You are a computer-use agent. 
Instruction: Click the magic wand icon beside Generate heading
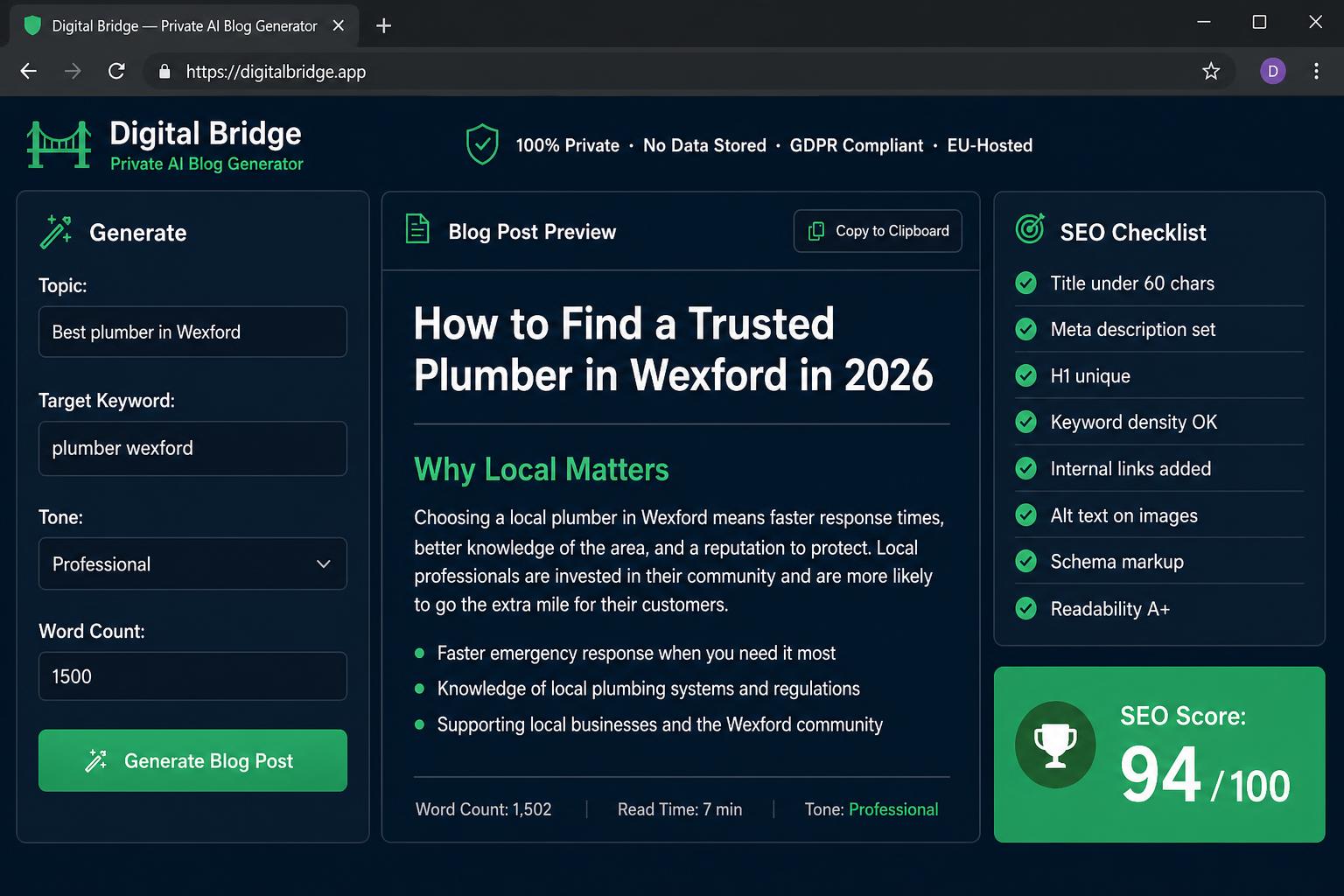(x=56, y=232)
